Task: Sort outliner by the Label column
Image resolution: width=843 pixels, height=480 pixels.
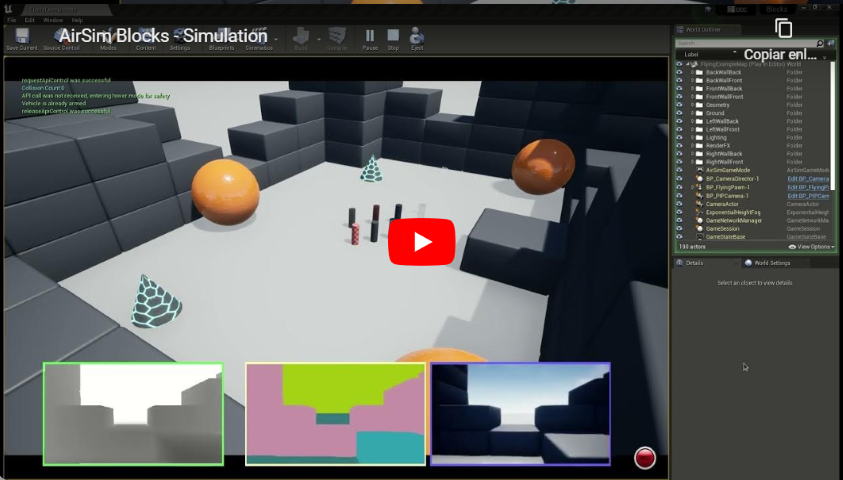Action: pos(691,54)
